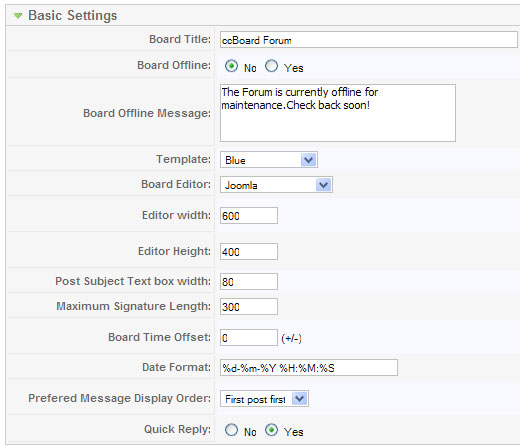Click the Date Format input field
This screenshot has width=520, height=447.
[309, 368]
